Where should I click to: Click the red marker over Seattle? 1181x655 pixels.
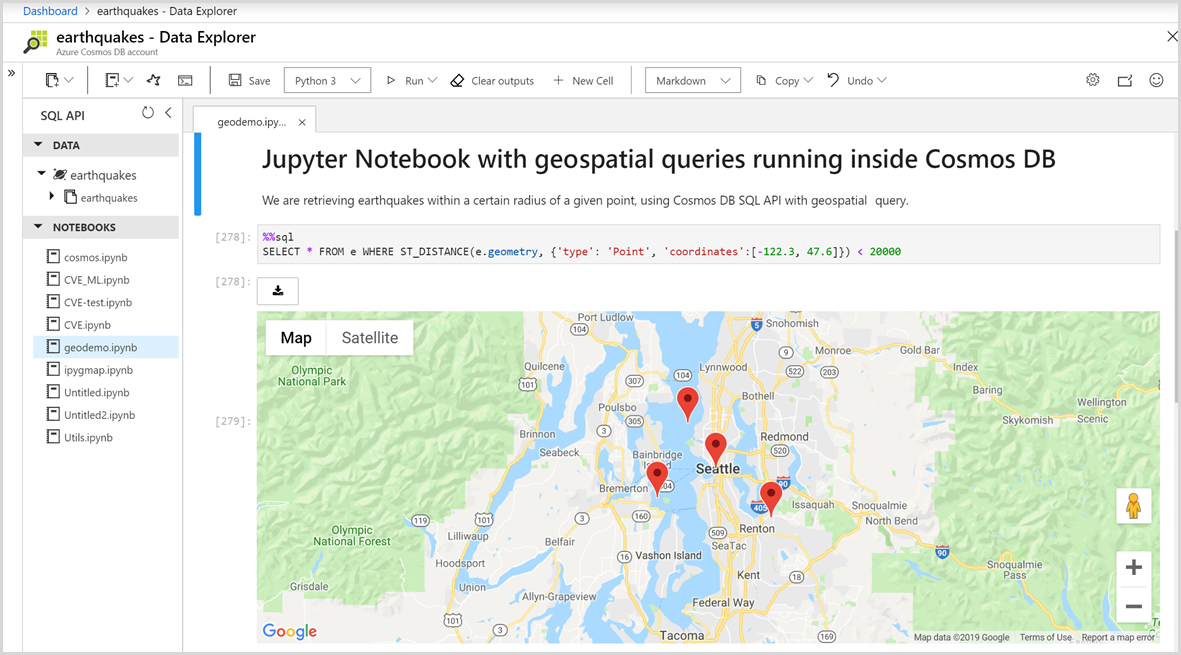(x=716, y=449)
